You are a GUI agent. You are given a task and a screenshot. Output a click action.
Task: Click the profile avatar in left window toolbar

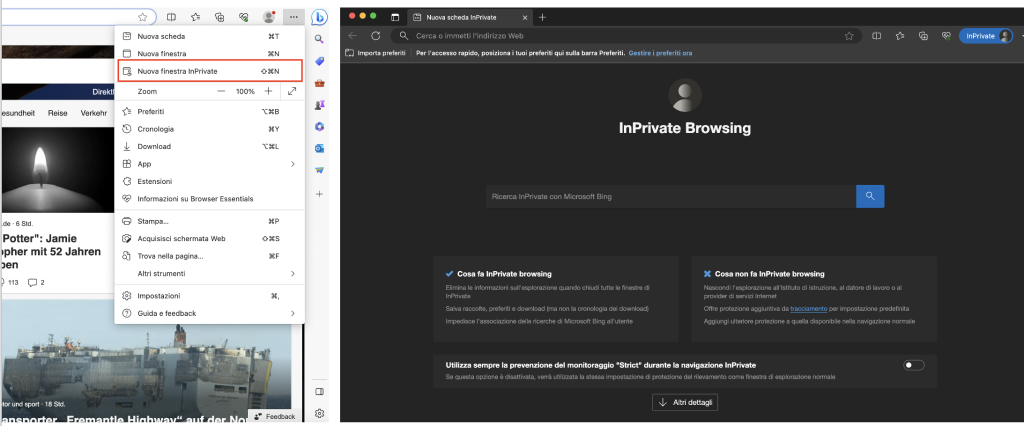268,17
